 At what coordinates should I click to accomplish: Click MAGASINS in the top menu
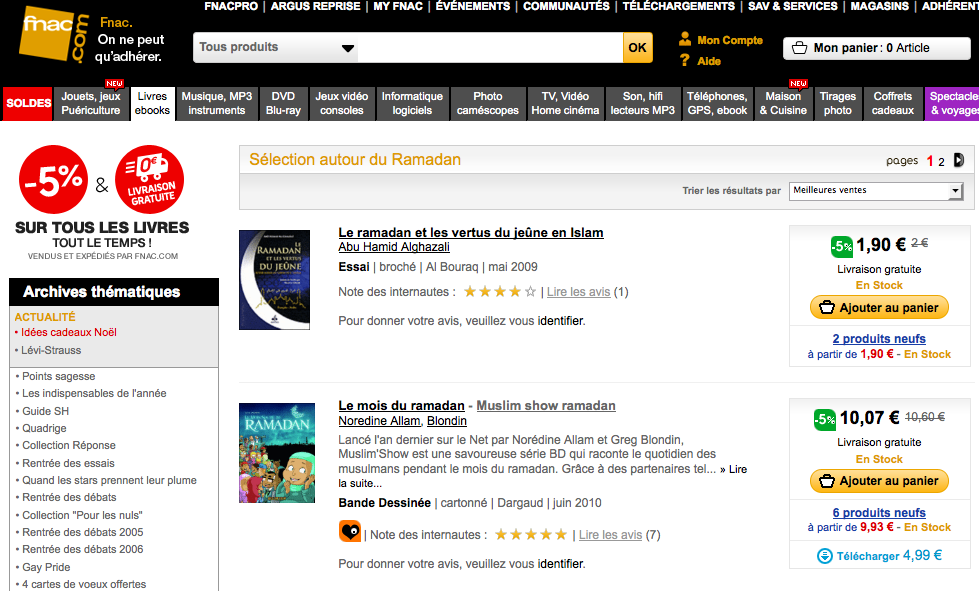(880, 6)
